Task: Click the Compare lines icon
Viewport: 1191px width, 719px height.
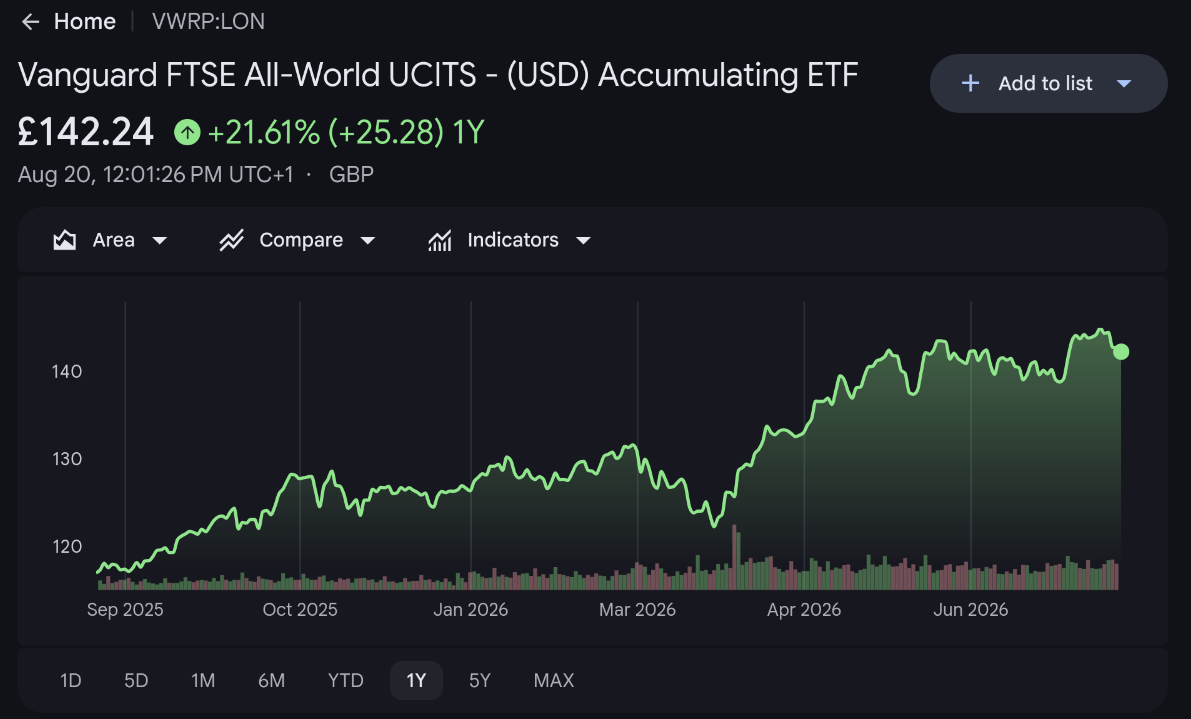Action: (232, 240)
